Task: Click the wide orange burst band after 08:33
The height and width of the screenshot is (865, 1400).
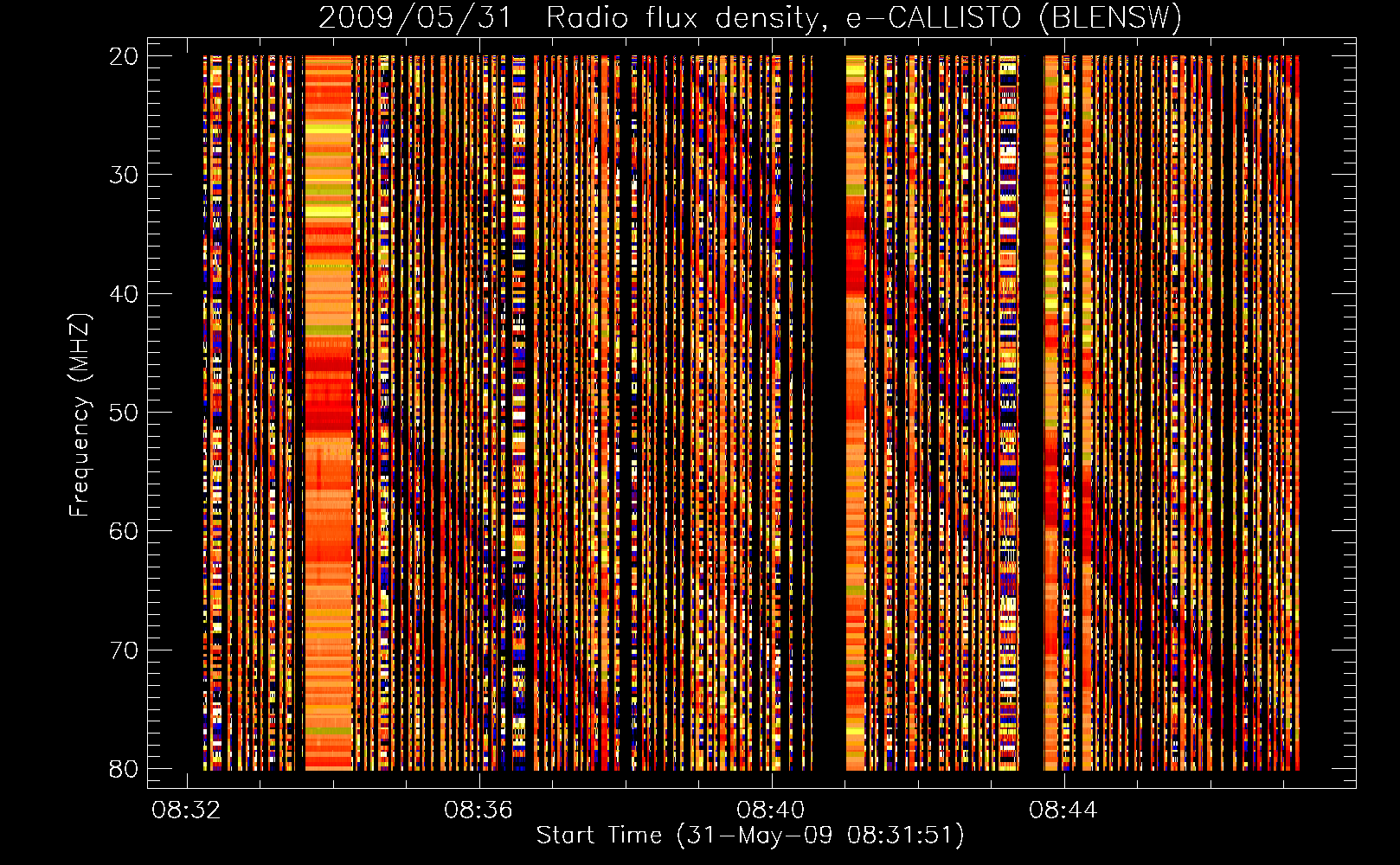Action: [329, 413]
